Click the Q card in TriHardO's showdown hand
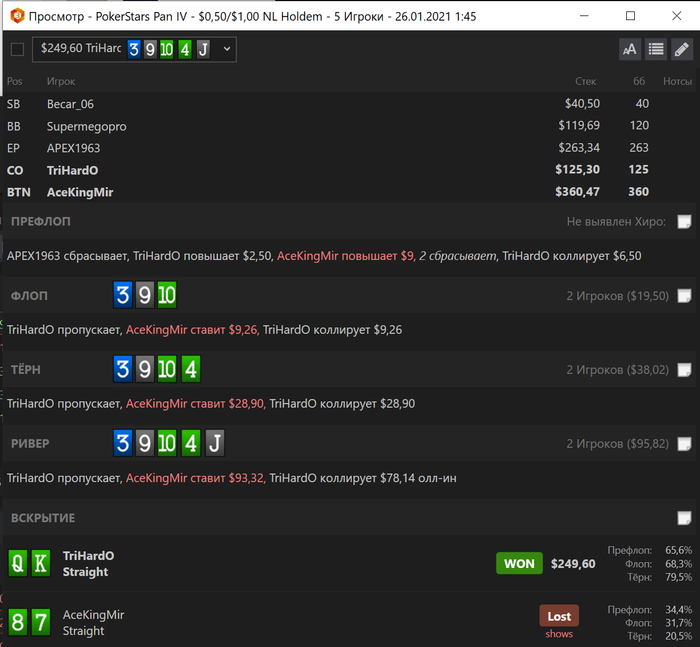This screenshot has width=700, height=647. pos(18,564)
